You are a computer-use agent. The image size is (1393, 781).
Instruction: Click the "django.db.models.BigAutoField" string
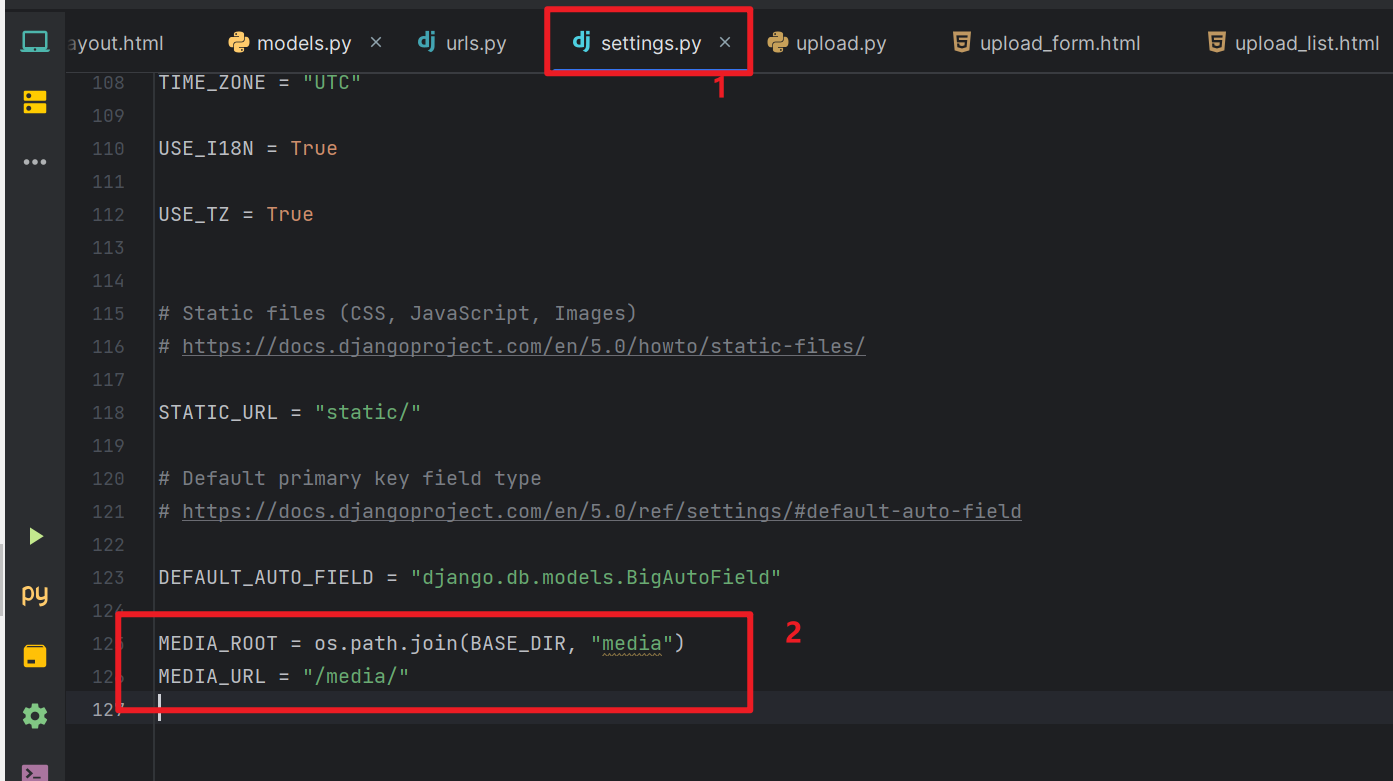click(596, 577)
